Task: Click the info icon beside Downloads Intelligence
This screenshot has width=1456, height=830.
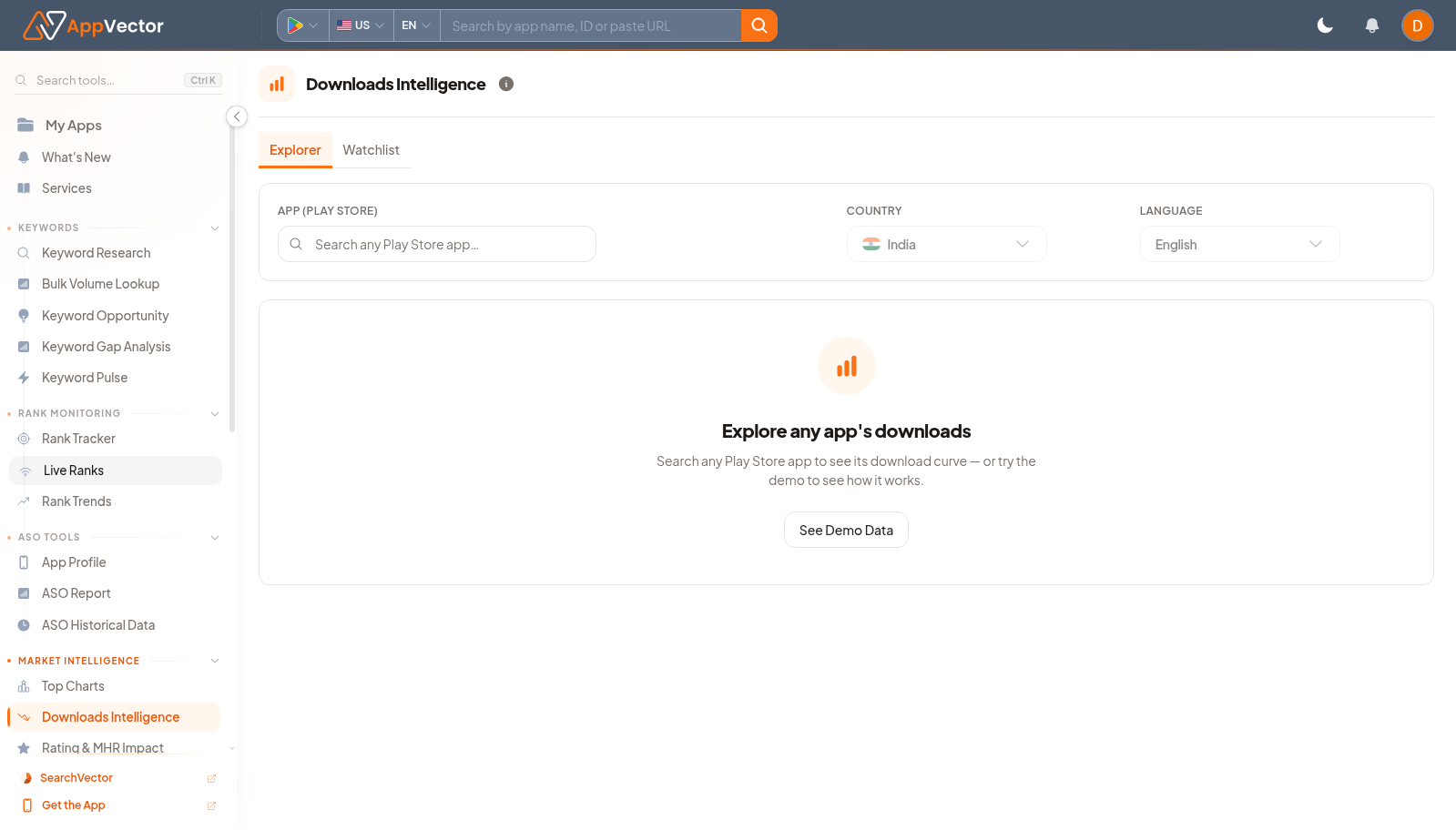Action: (x=506, y=84)
